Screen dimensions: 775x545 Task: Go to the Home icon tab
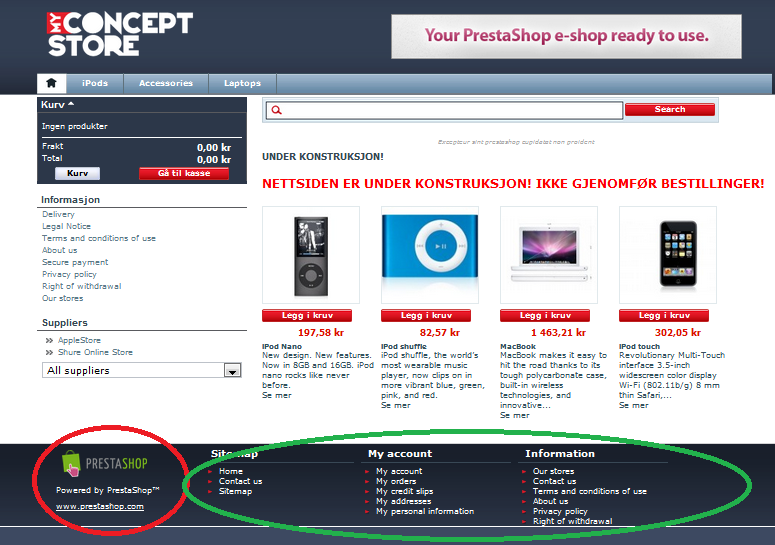(x=51, y=83)
